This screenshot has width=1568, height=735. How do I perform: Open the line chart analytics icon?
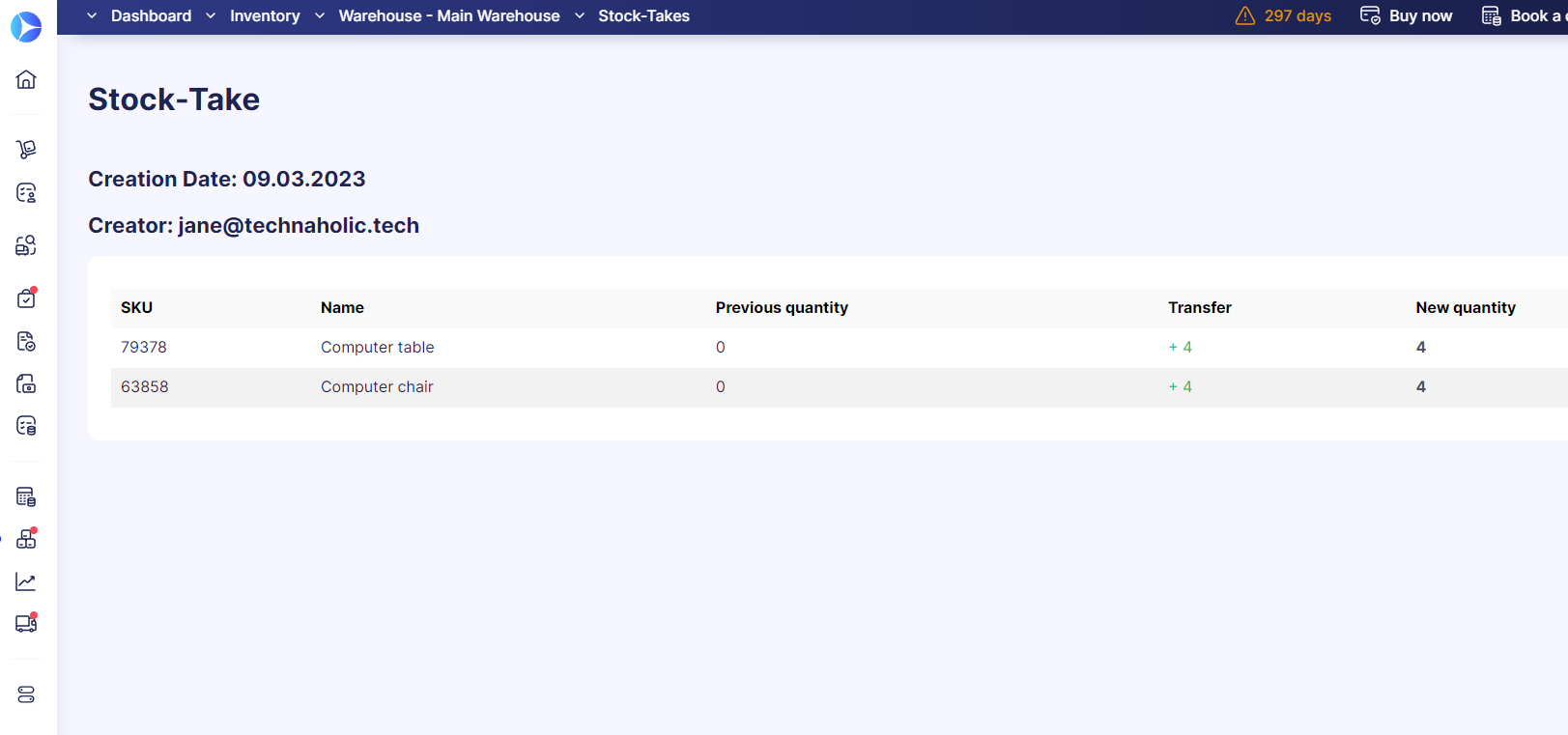(x=26, y=581)
